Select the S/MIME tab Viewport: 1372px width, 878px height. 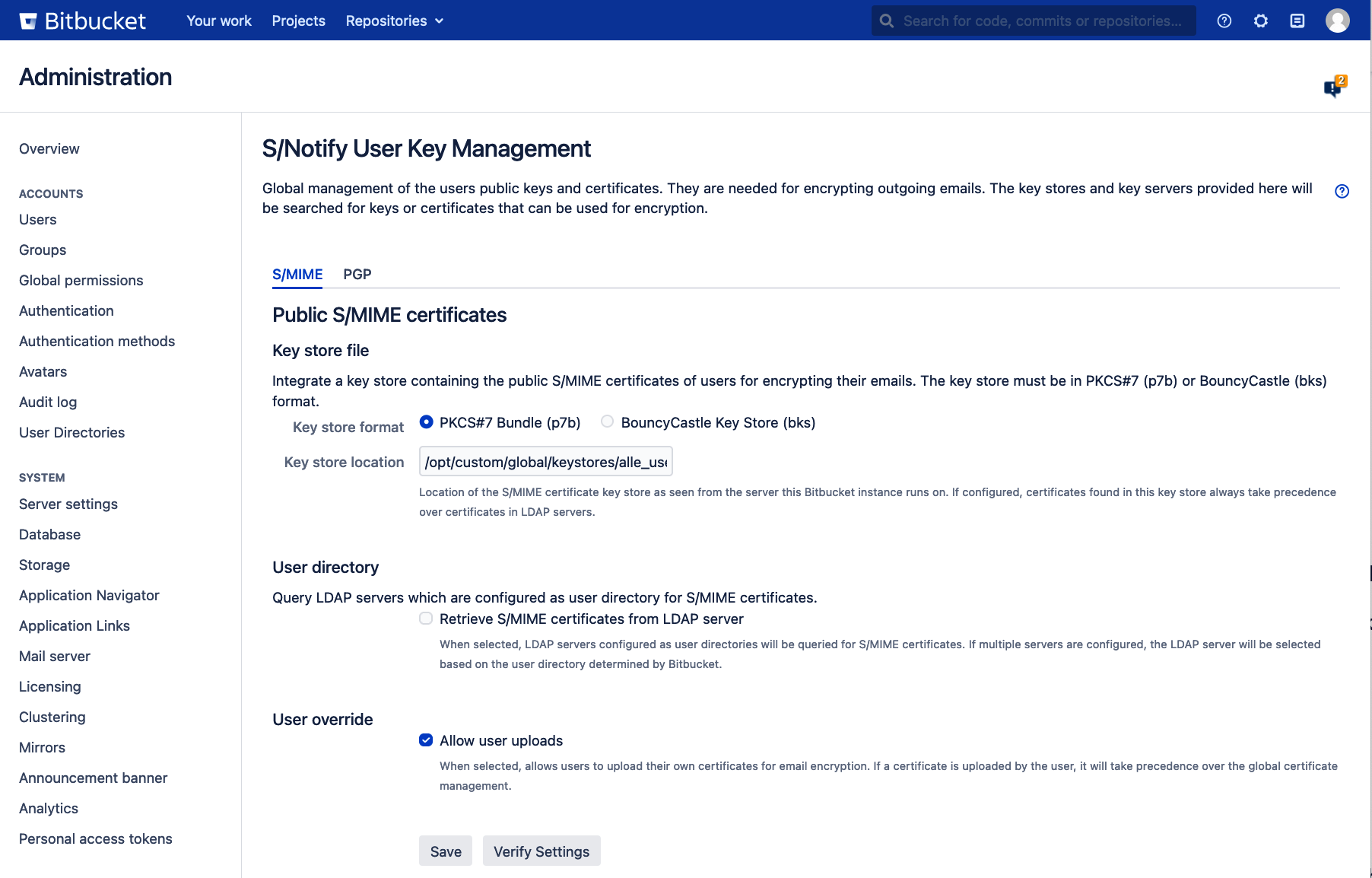tap(297, 274)
